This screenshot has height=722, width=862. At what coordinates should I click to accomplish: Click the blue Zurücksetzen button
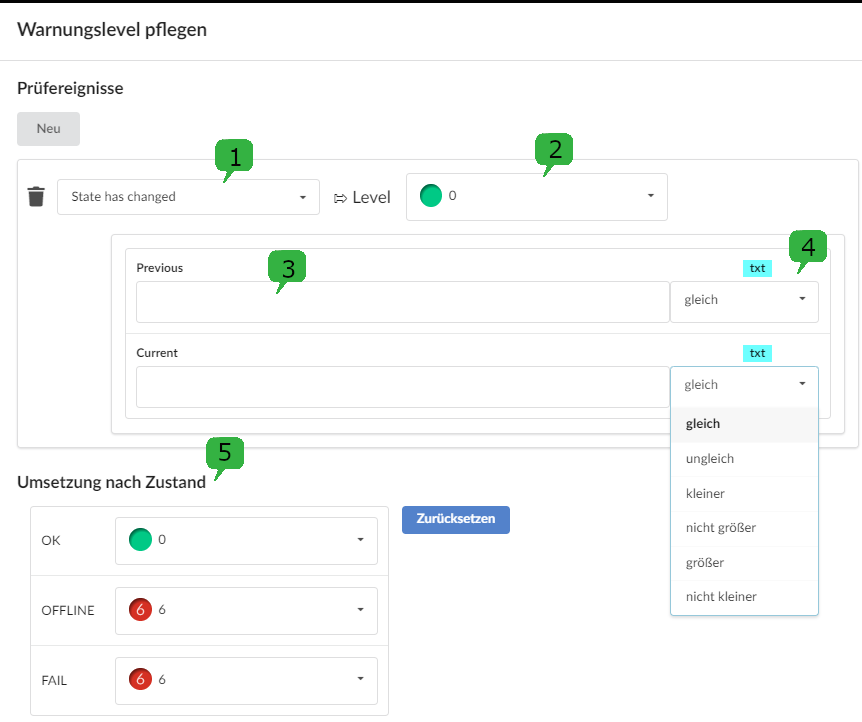tap(455, 519)
